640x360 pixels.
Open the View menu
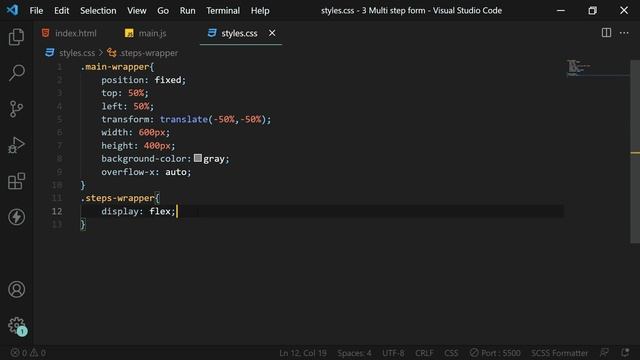136,11
